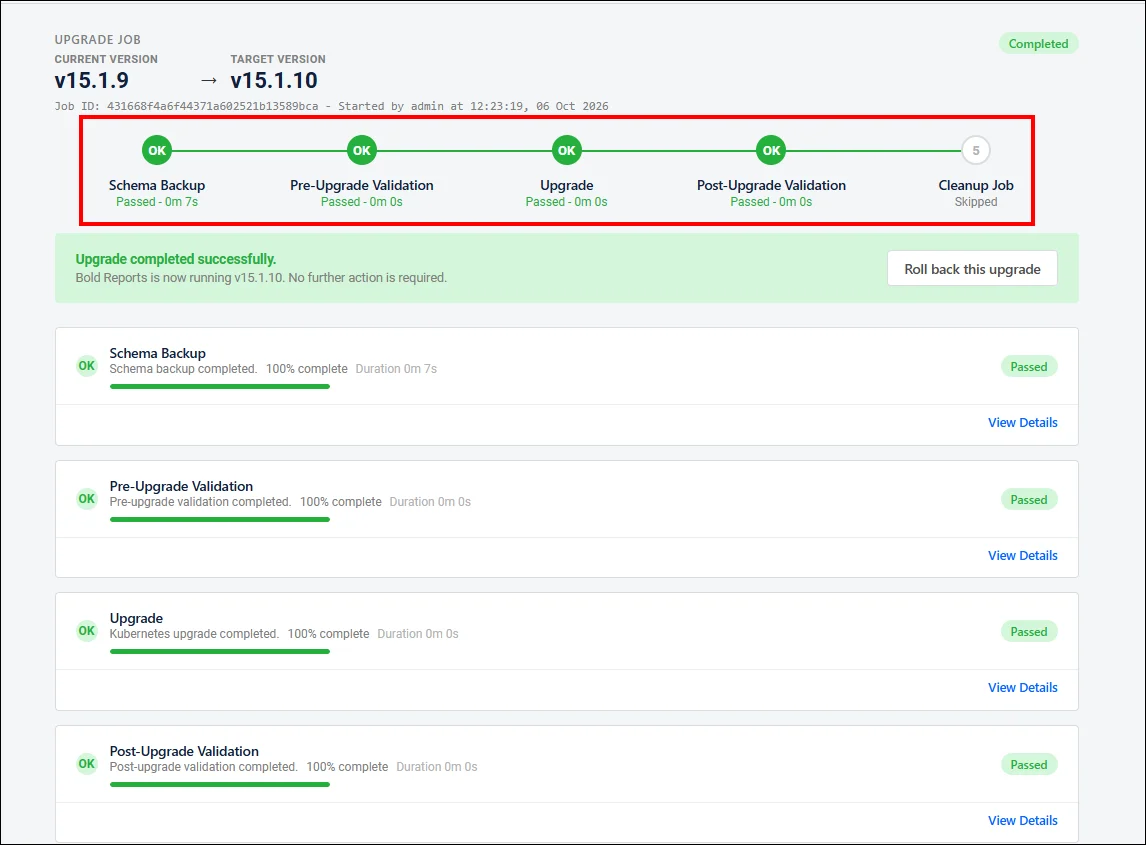
Task: Click 'Cleanup Job' step label
Action: pyautogui.click(x=976, y=185)
